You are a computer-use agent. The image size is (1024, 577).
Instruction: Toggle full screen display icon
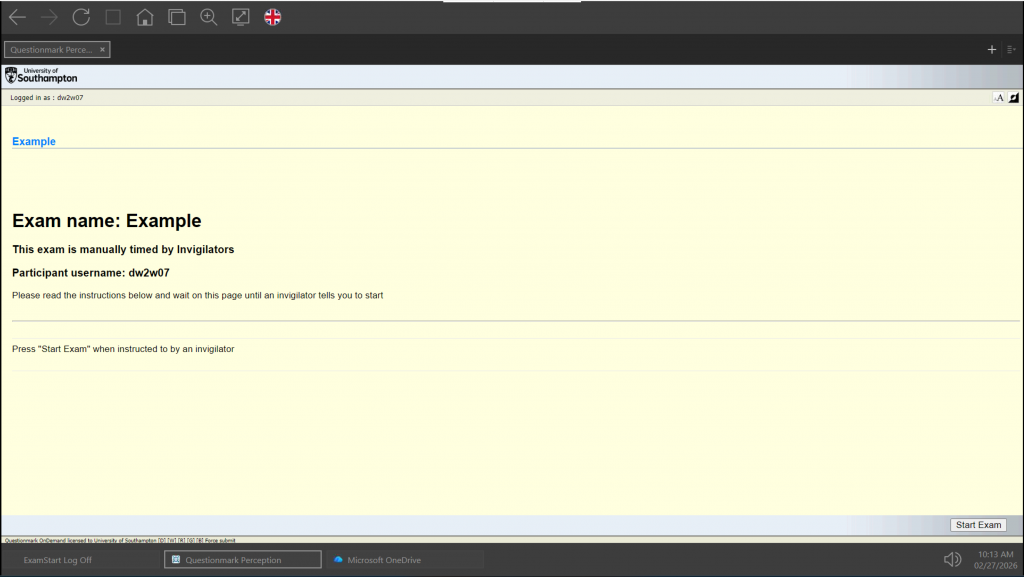pyautogui.click(x=241, y=17)
